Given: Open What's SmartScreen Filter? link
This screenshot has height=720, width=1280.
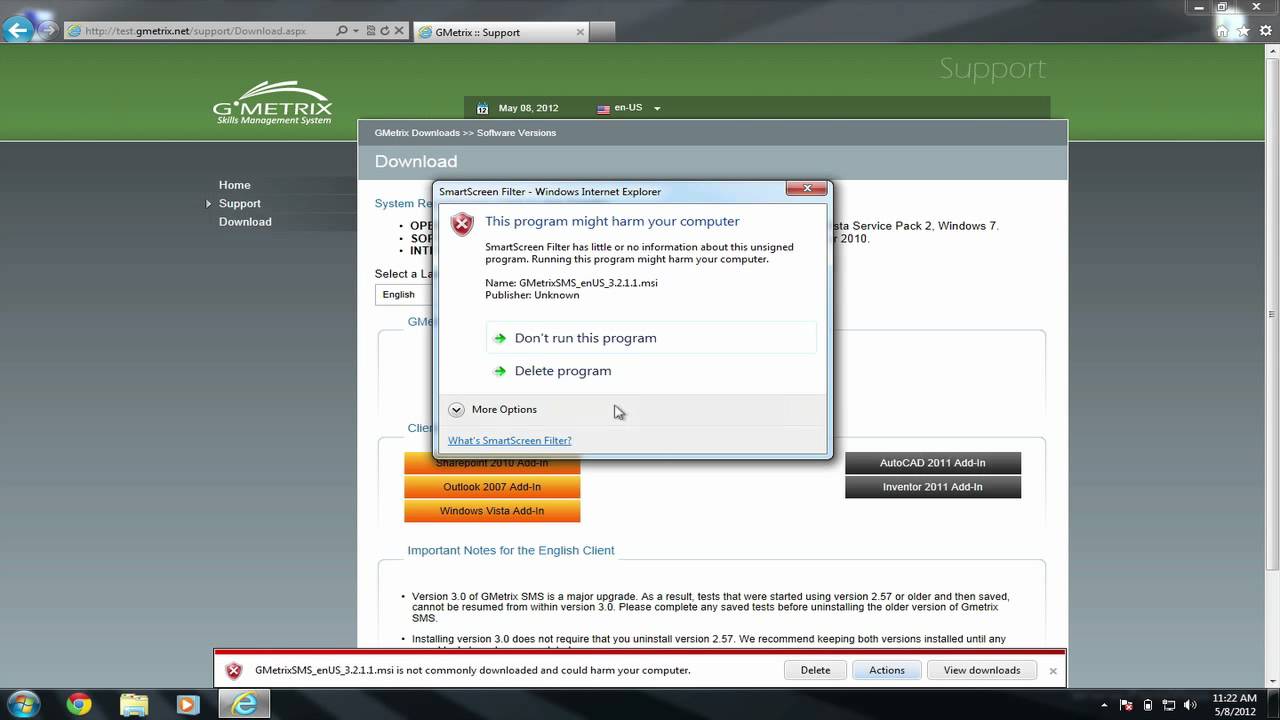Looking at the screenshot, I should click(x=510, y=441).
